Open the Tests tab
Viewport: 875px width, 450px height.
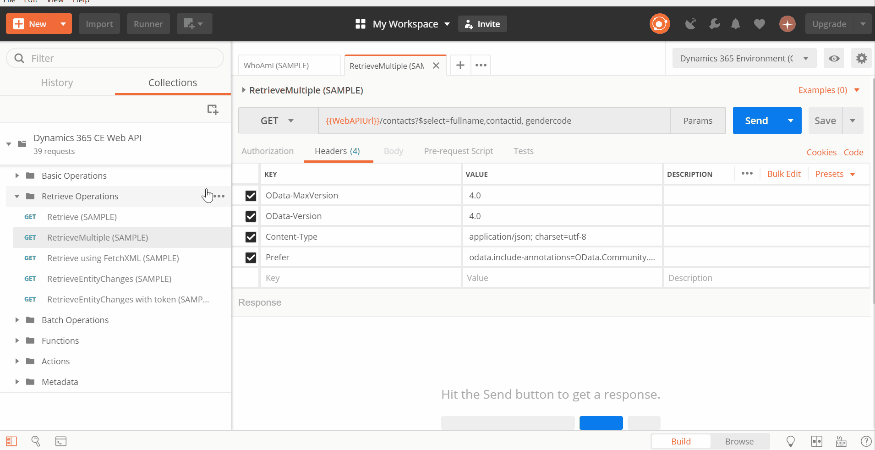tap(523, 151)
